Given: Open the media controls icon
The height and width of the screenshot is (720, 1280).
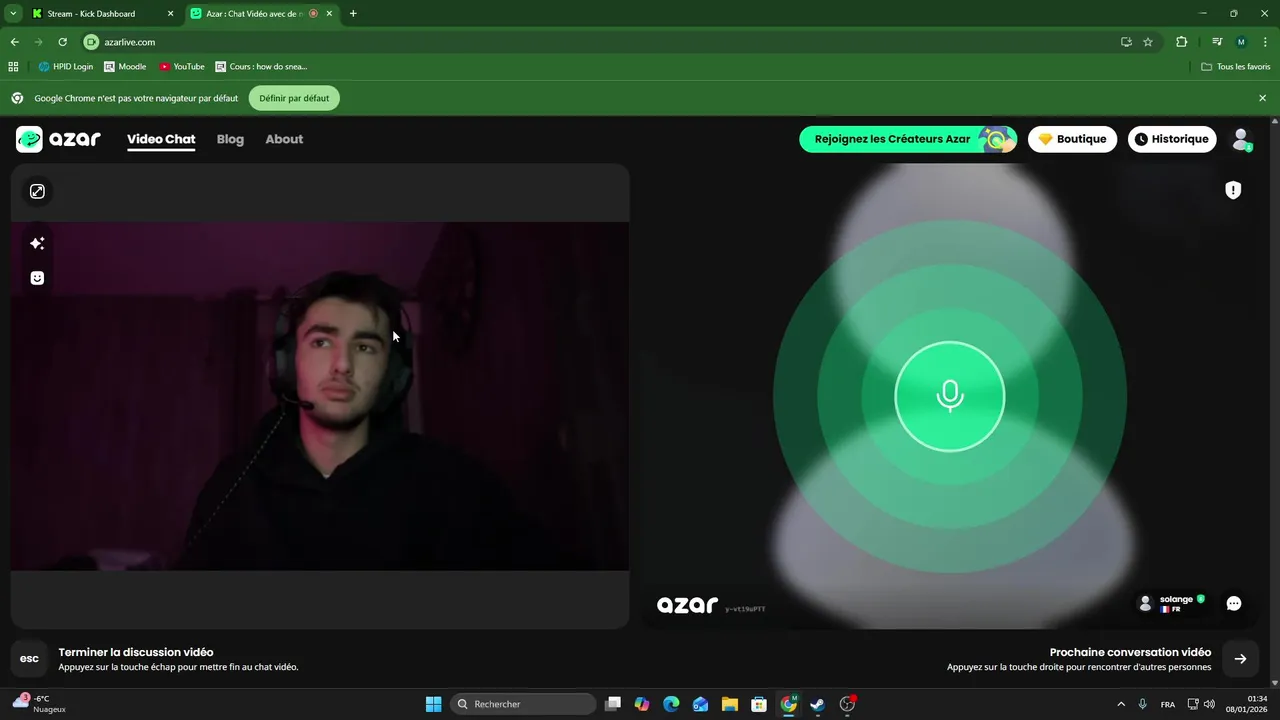Looking at the screenshot, I should click(1217, 42).
